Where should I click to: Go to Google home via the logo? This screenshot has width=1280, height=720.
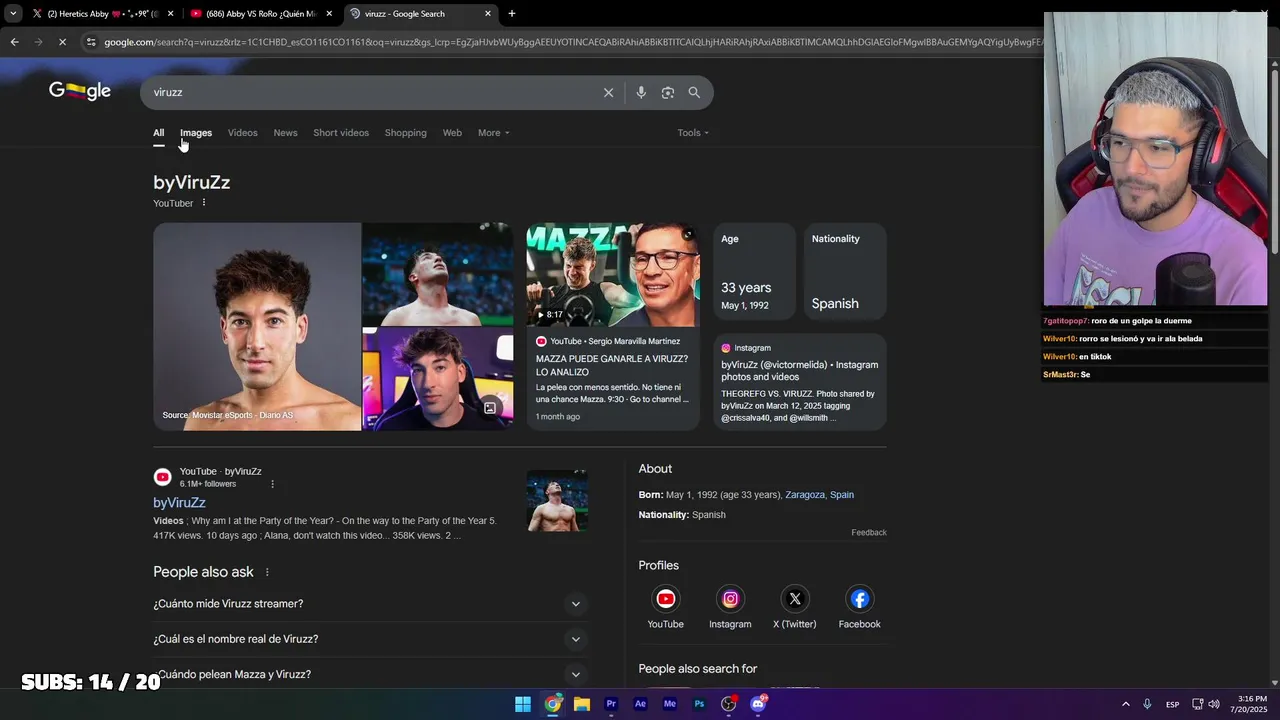80,91
